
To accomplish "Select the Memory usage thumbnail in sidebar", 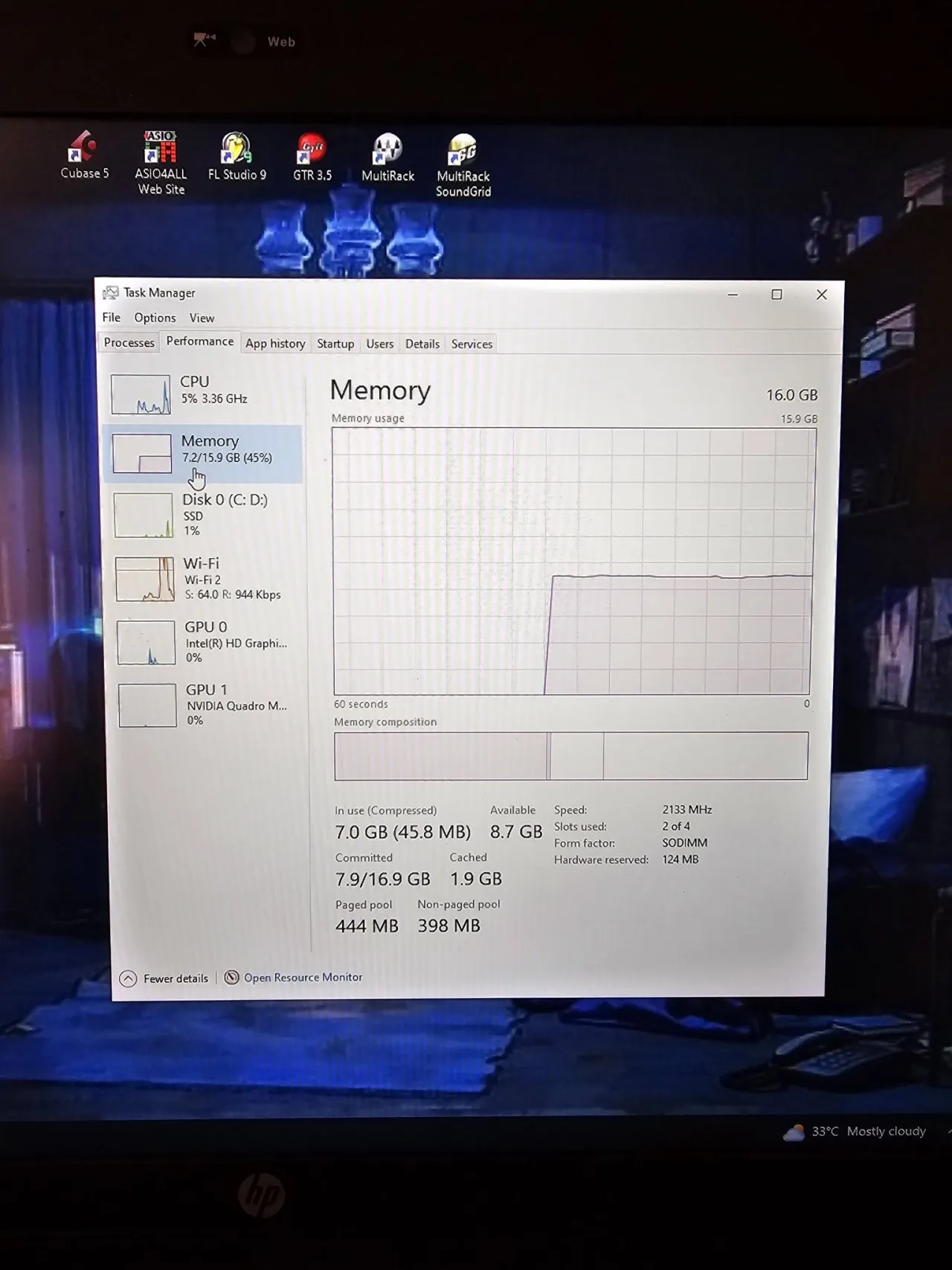I will (142, 453).
